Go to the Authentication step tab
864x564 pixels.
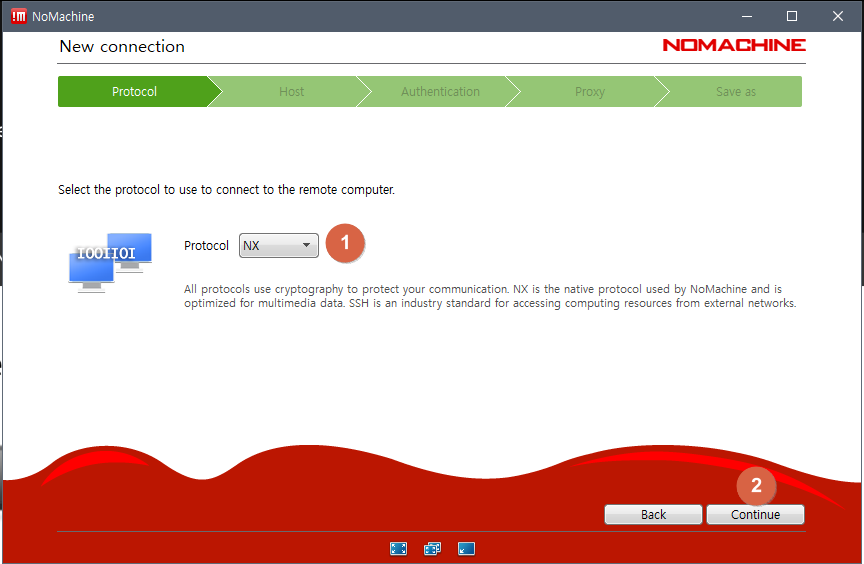(440, 91)
